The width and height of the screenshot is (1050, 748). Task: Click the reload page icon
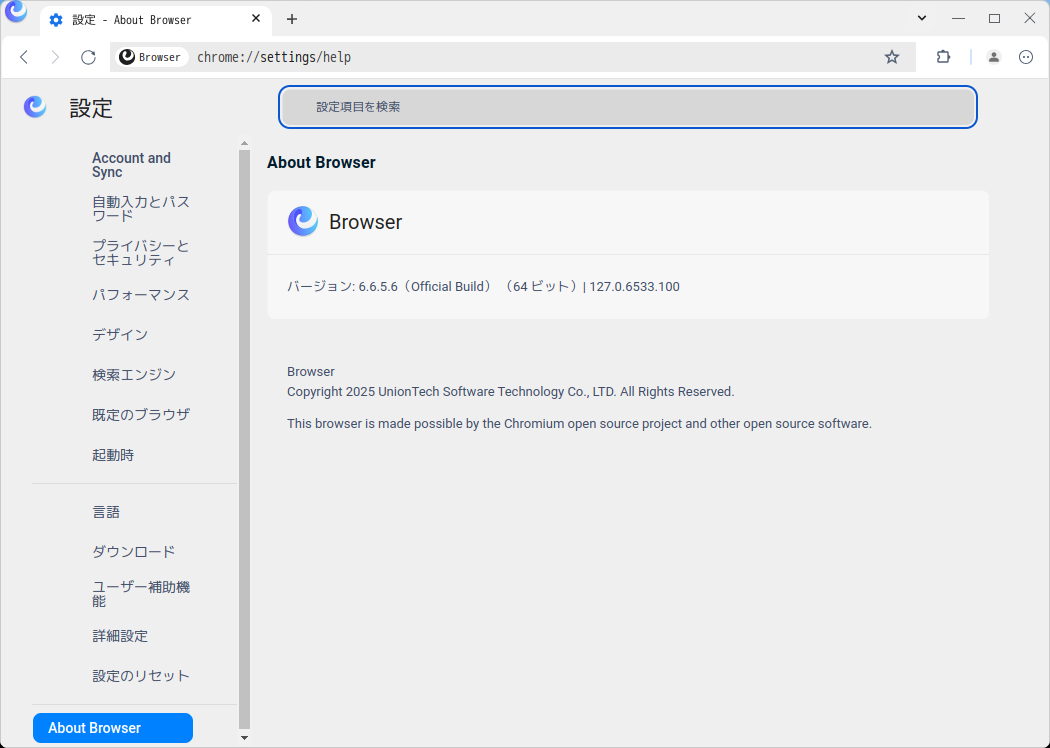click(x=88, y=57)
